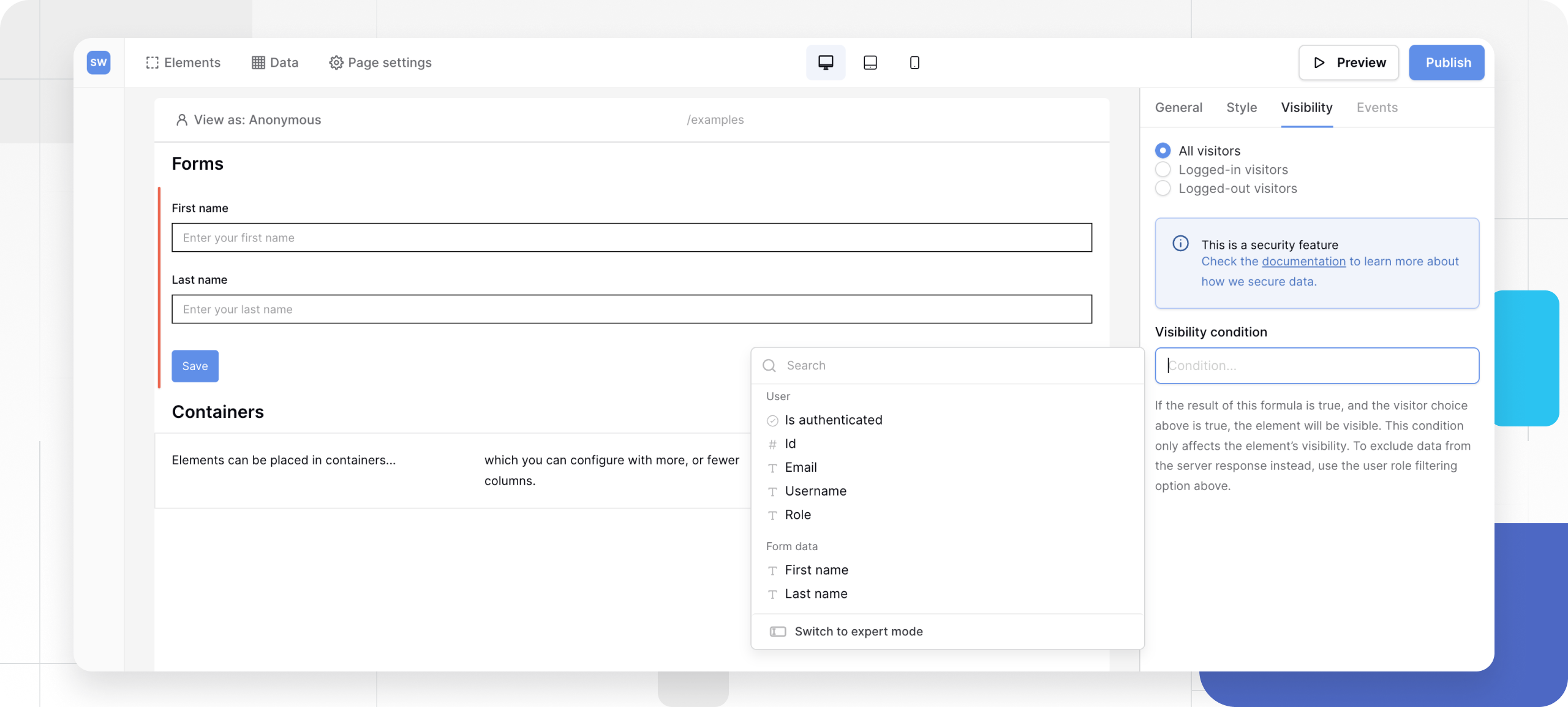Click the First name input field

coord(631,238)
